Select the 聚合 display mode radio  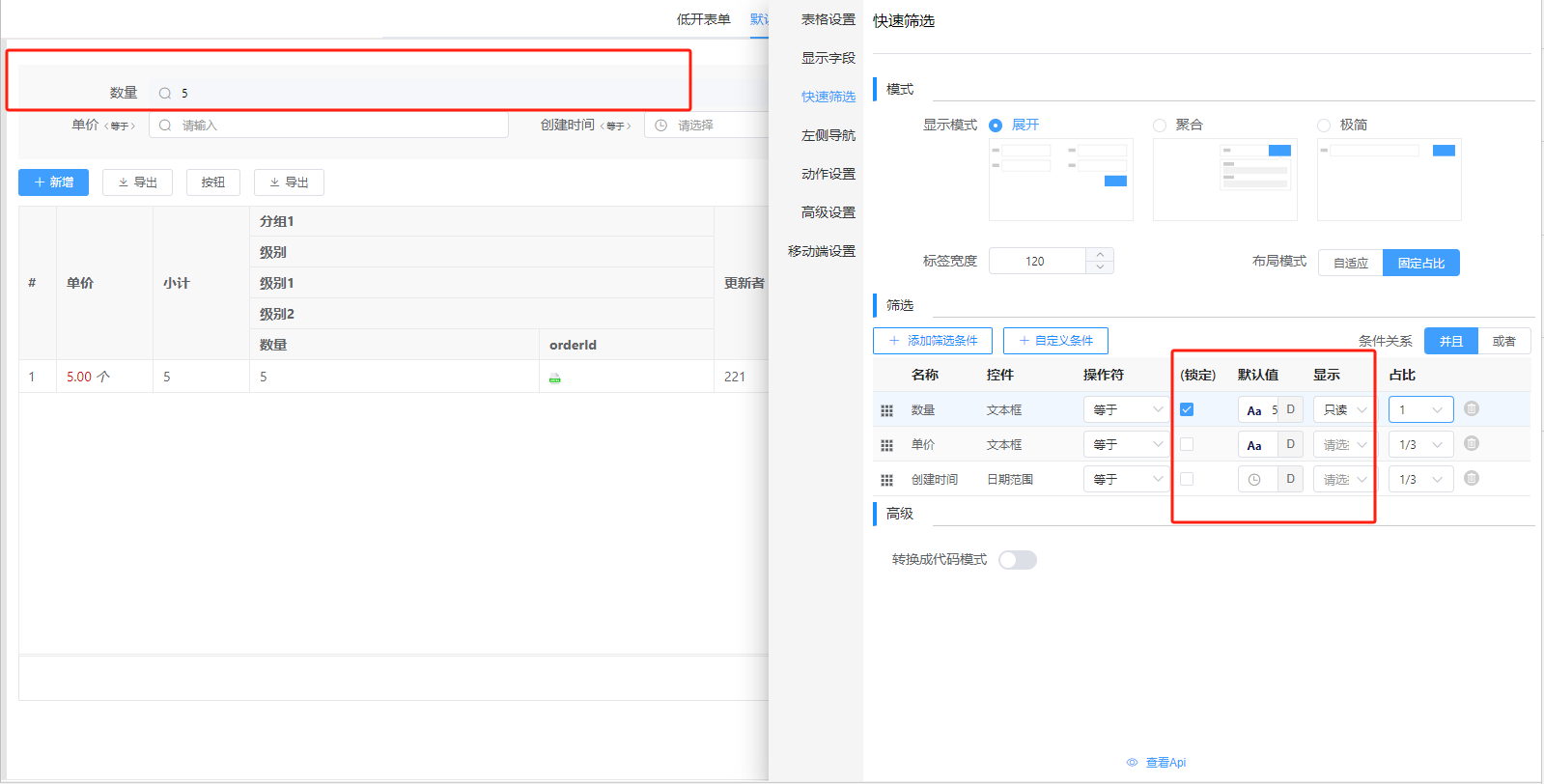point(1160,126)
